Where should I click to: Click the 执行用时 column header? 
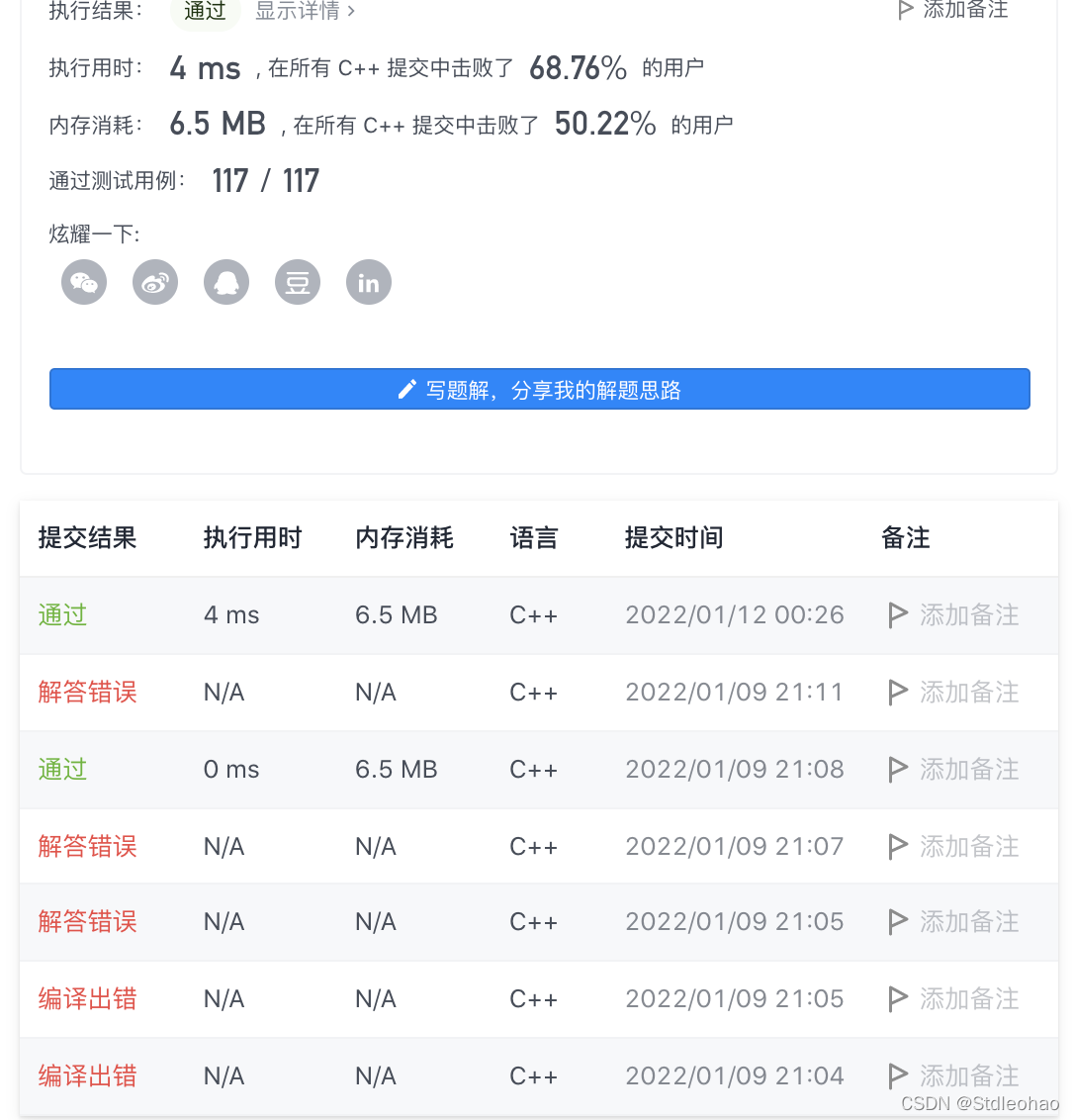[253, 538]
